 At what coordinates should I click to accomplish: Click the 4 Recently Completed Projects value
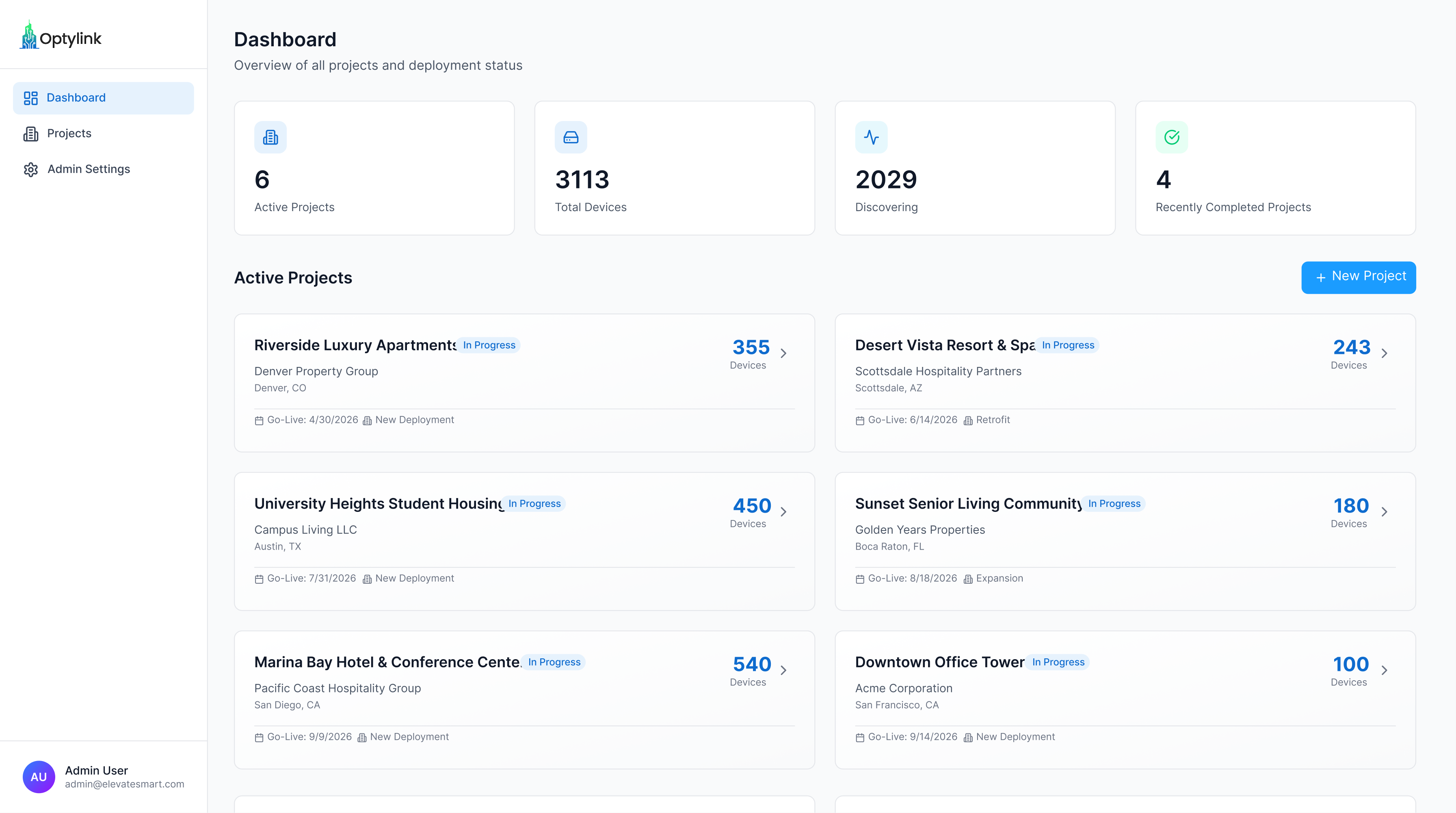pyautogui.click(x=1163, y=180)
